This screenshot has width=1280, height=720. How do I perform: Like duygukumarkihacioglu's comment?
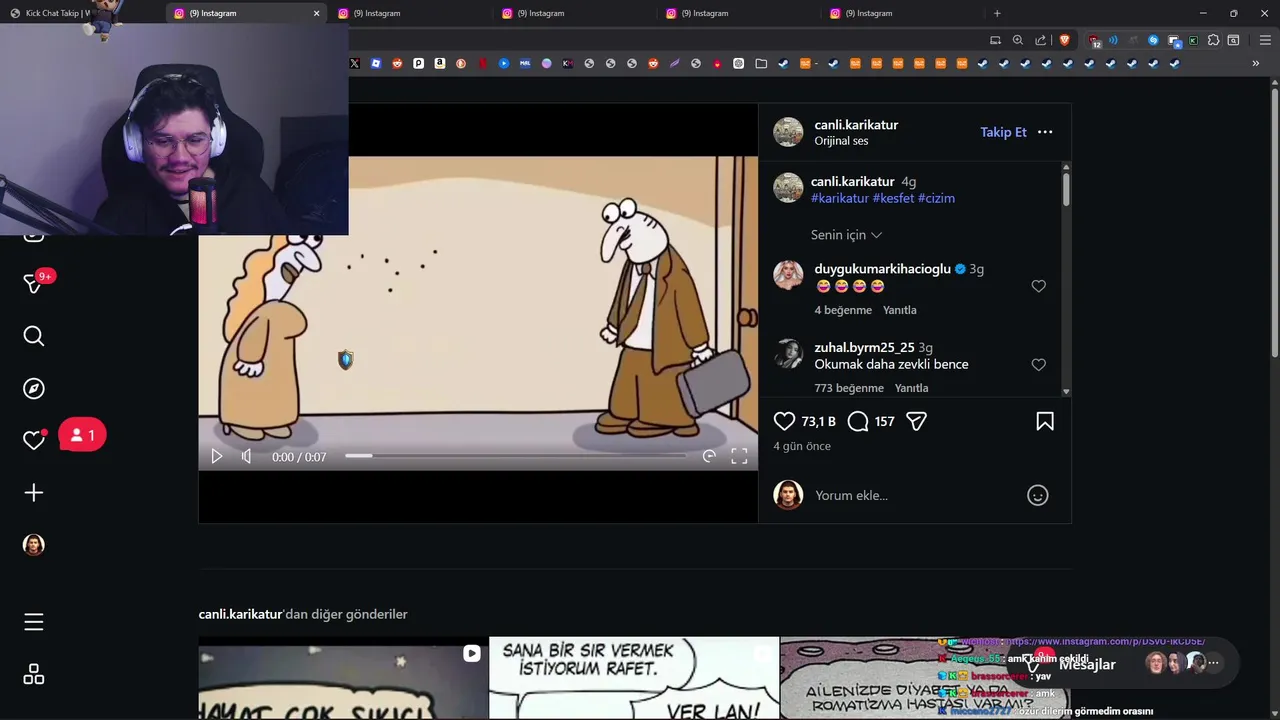click(x=1038, y=286)
